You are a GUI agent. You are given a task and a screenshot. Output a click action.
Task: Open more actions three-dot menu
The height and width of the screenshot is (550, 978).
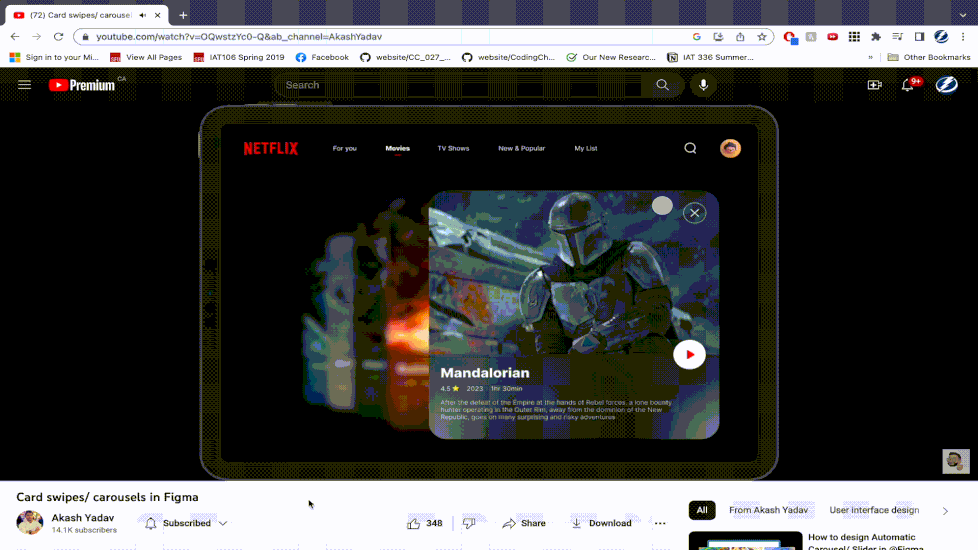coord(660,523)
